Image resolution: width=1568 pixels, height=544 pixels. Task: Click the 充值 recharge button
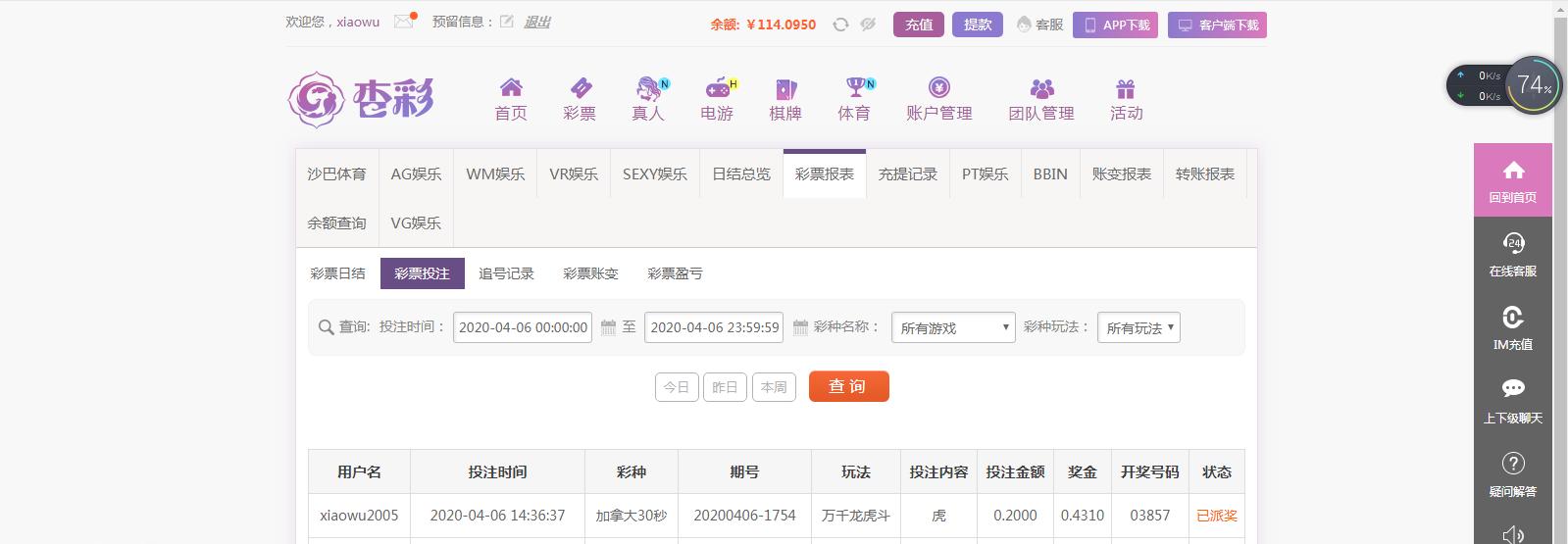click(x=919, y=25)
